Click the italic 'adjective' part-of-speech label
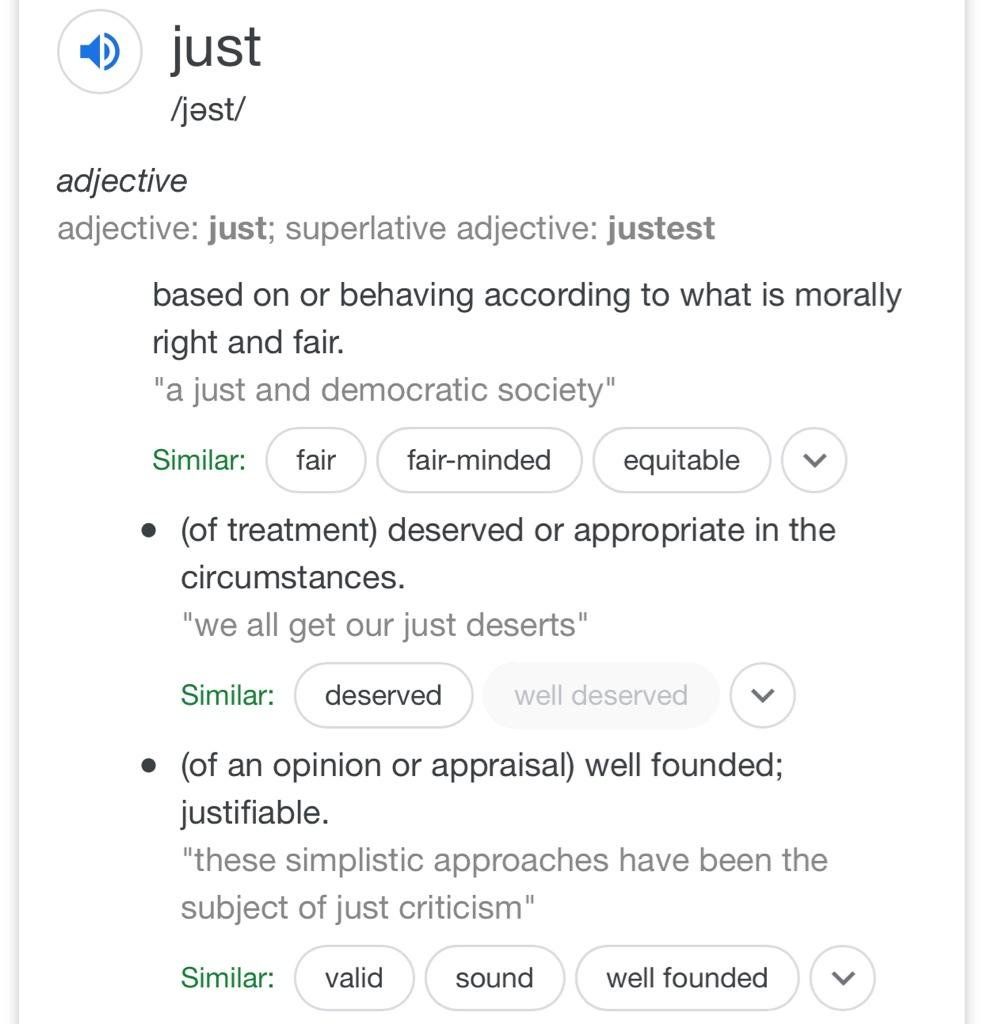This screenshot has height=1024, width=984. [122, 181]
